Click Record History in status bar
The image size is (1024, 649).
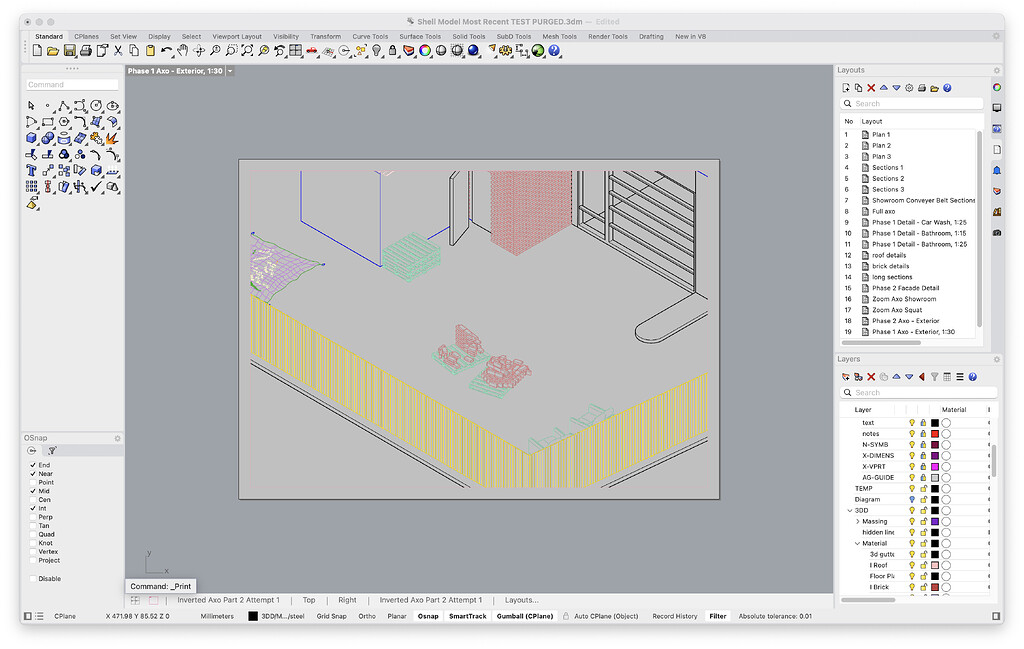pyautogui.click(x=674, y=616)
